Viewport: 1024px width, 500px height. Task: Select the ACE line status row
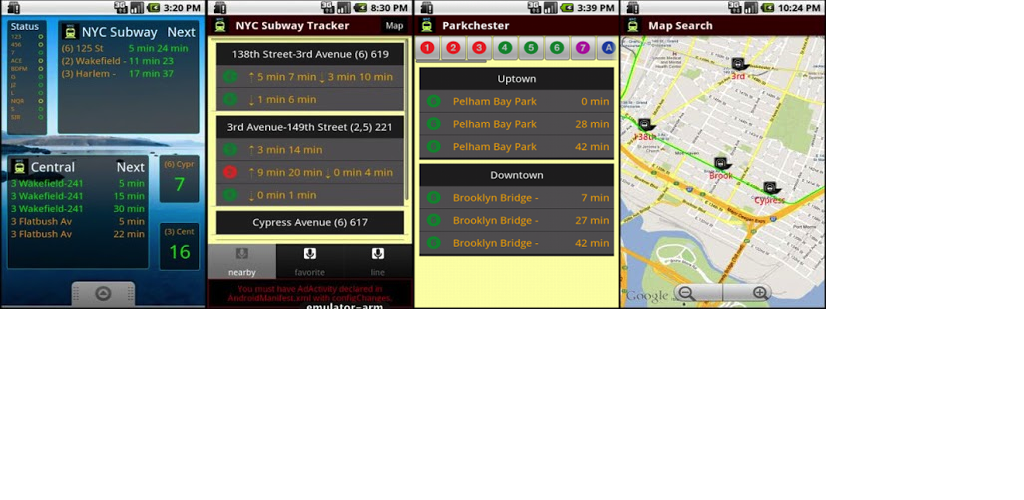click(x=27, y=61)
